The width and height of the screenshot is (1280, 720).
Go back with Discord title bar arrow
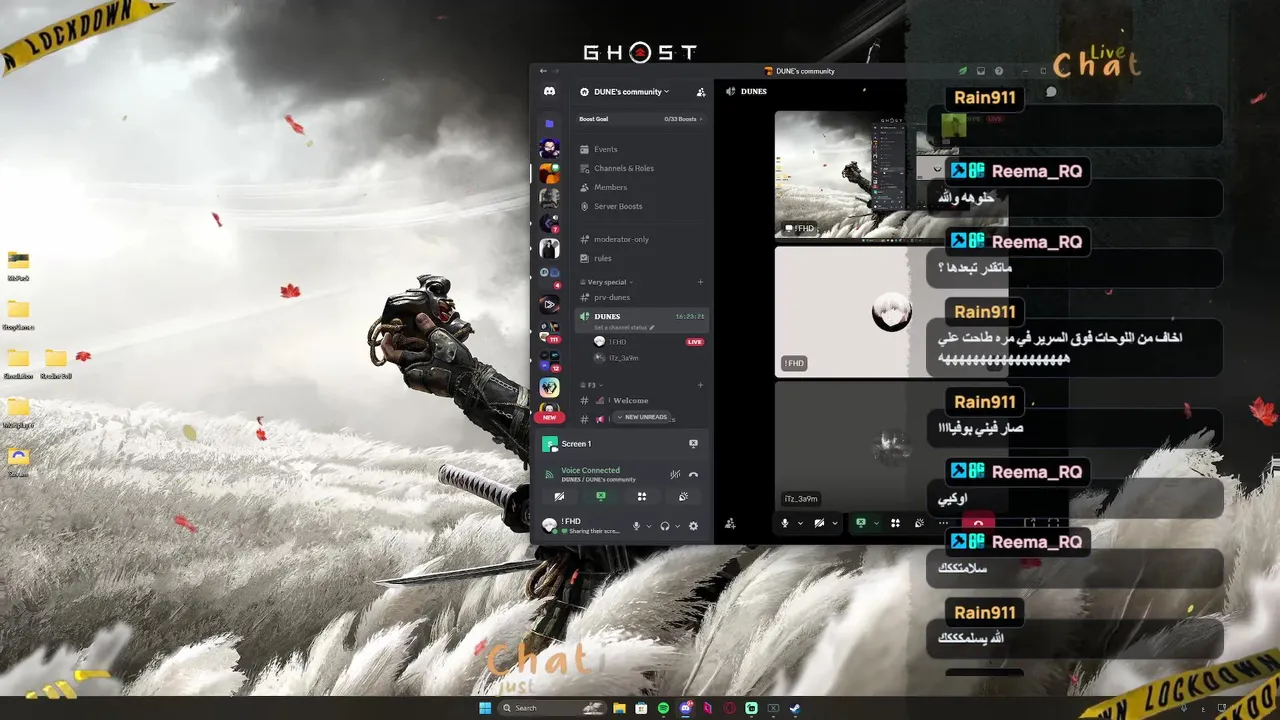coord(543,71)
